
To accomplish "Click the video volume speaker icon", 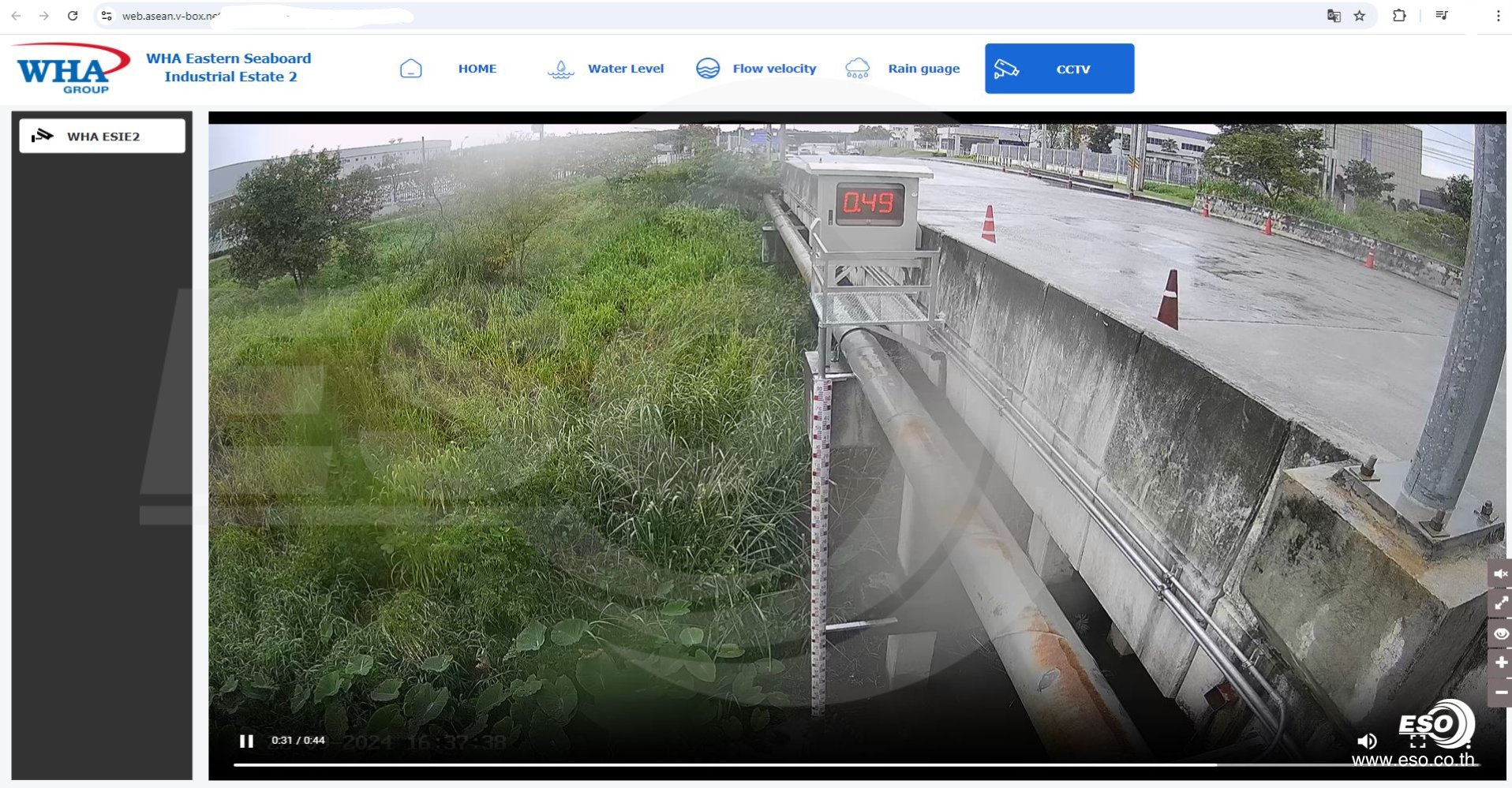I will [1367, 741].
